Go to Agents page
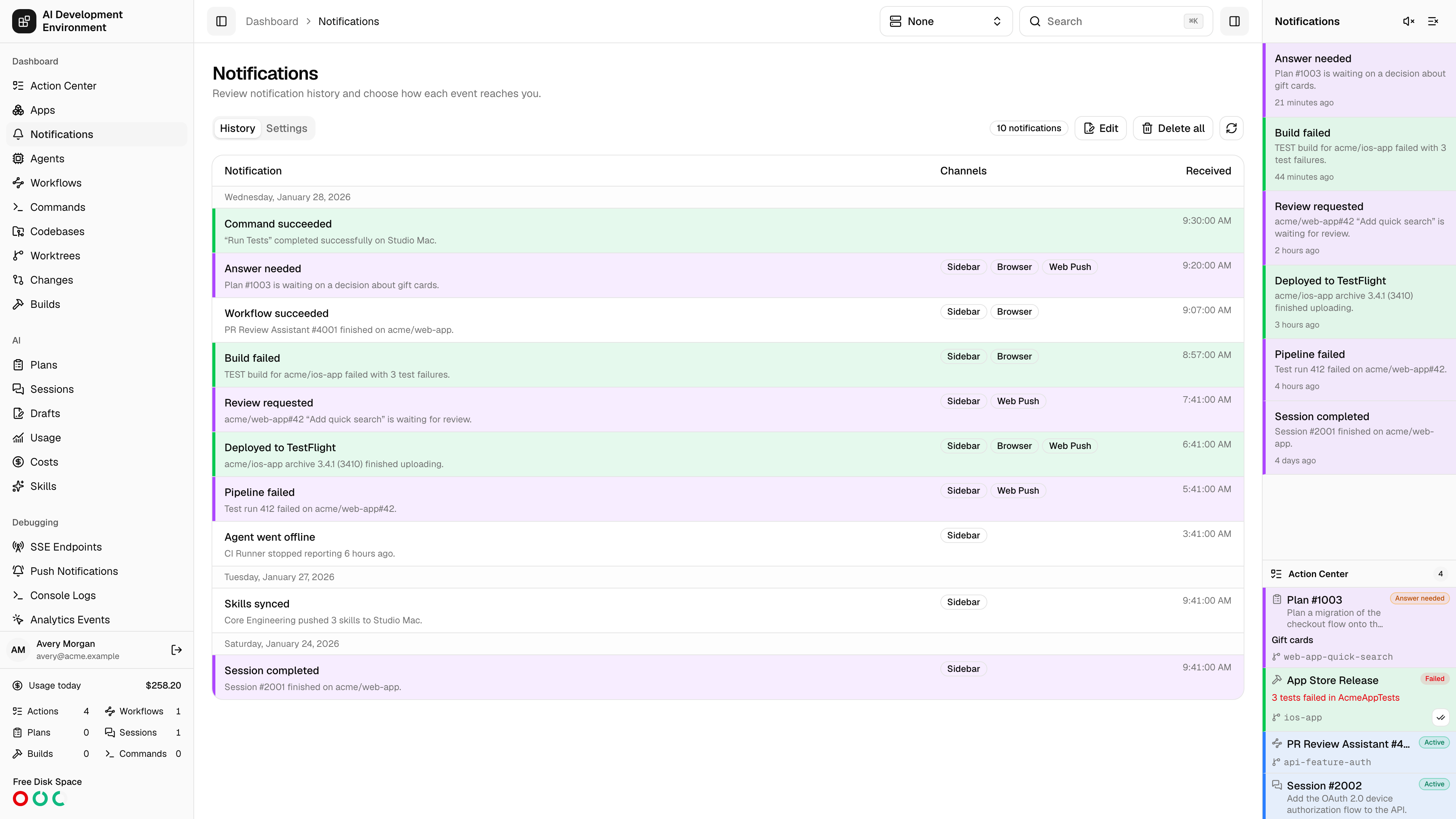Image resolution: width=1456 pixels, height=819 pixels. click(97, 159)
